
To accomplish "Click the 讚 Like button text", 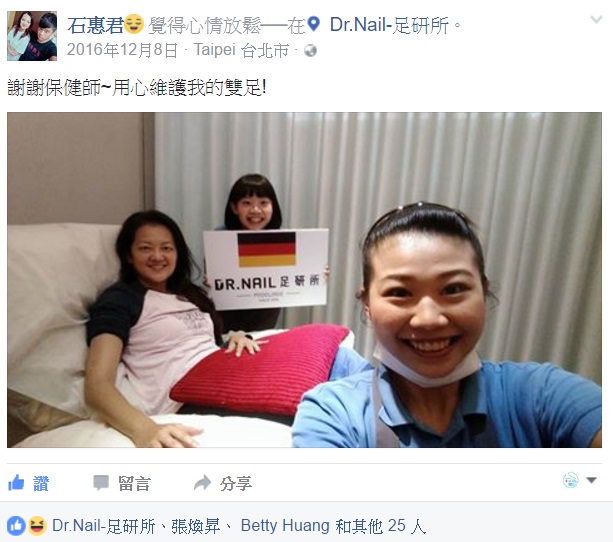I will [x=41, y=484].
